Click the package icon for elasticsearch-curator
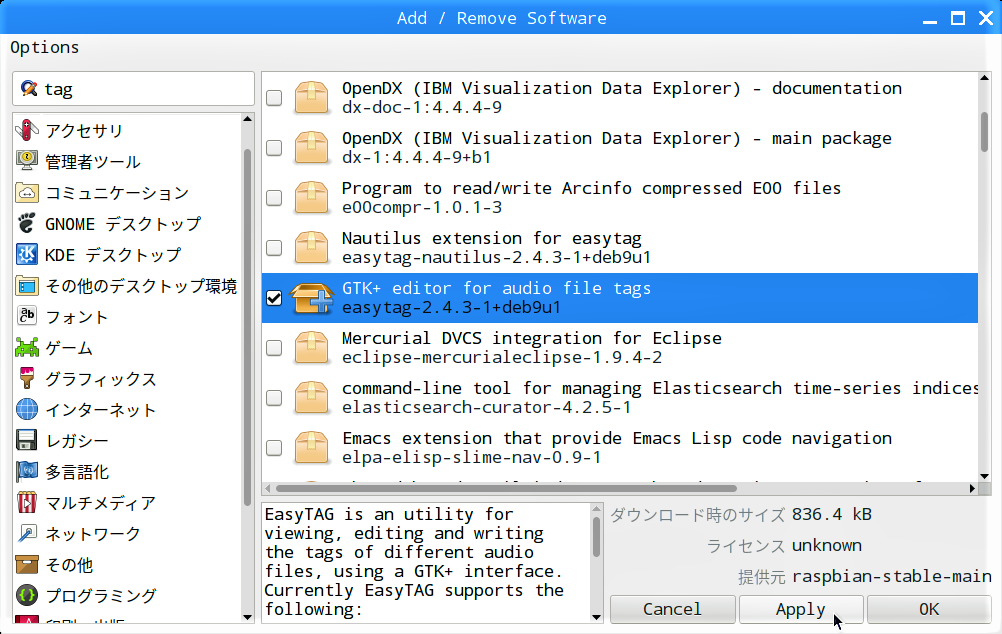Image resolution: width=1002 pixels, height=634 pixels. click(x=311, y=398)
